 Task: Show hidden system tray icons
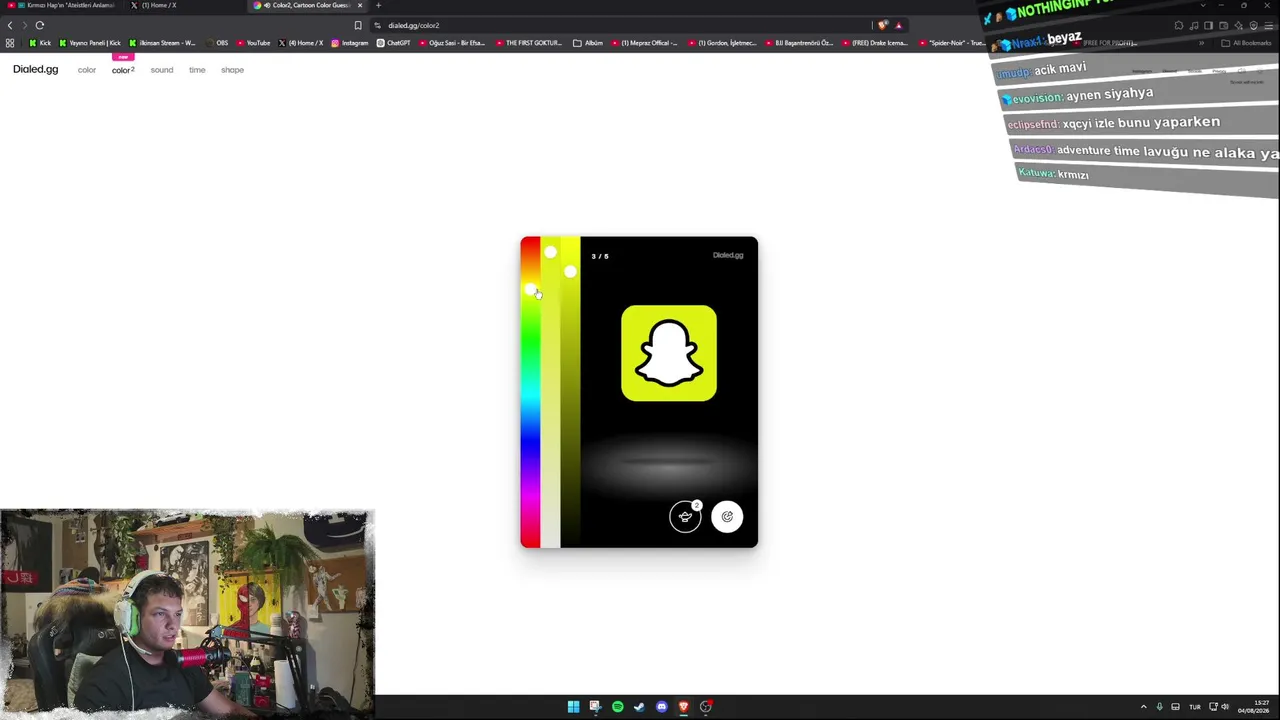pos(1144,707)
